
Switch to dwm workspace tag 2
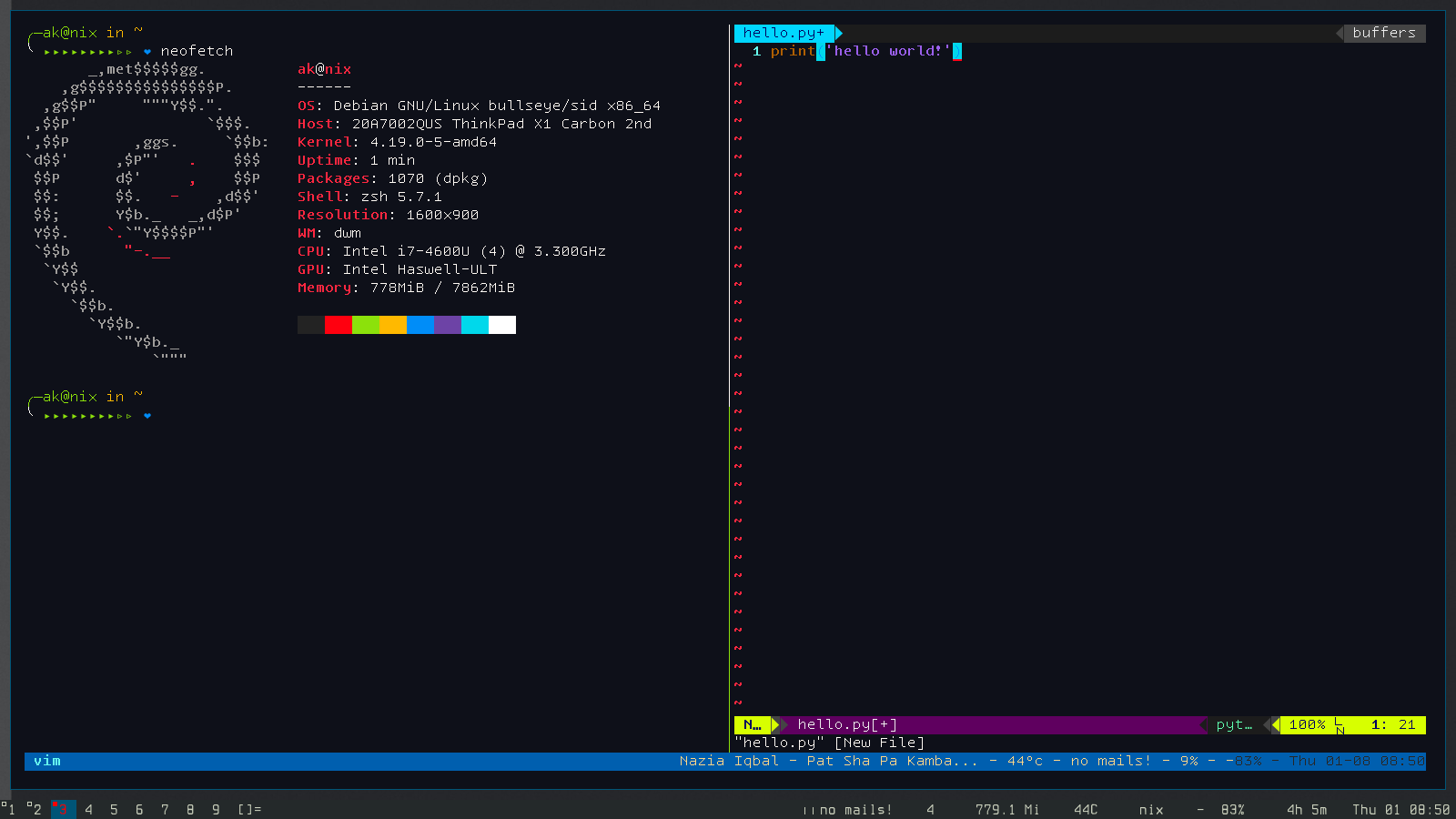35,809
